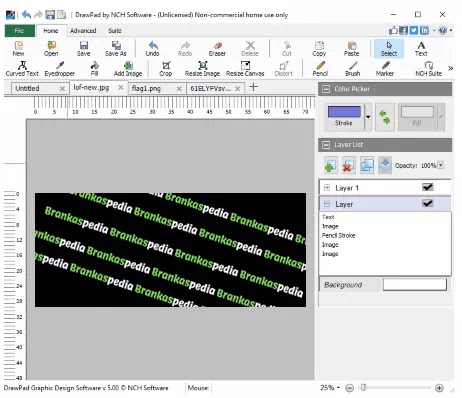Create a new drawing with New

tap(19, 49)
